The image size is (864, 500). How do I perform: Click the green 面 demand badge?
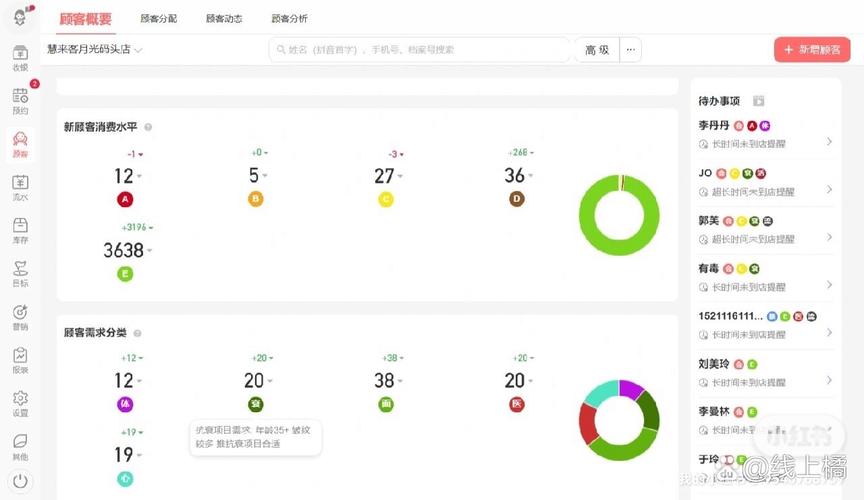(386, 404)
